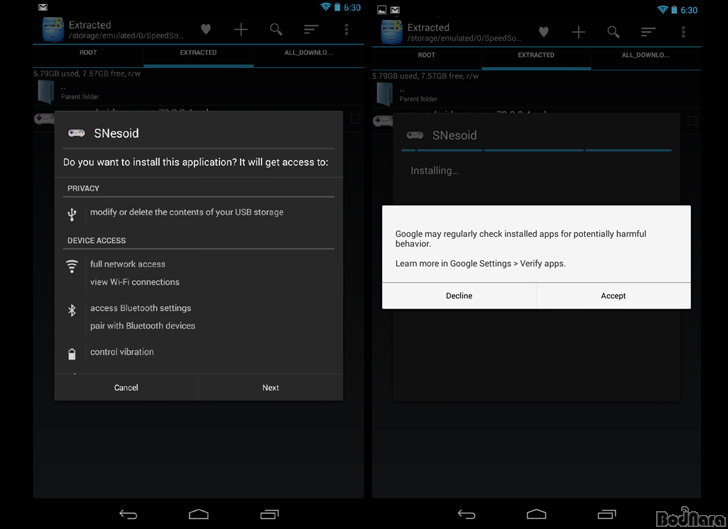Tap the favorites heart icon in right screen
This screenshot has width=728, height=529.
(544, 32)
